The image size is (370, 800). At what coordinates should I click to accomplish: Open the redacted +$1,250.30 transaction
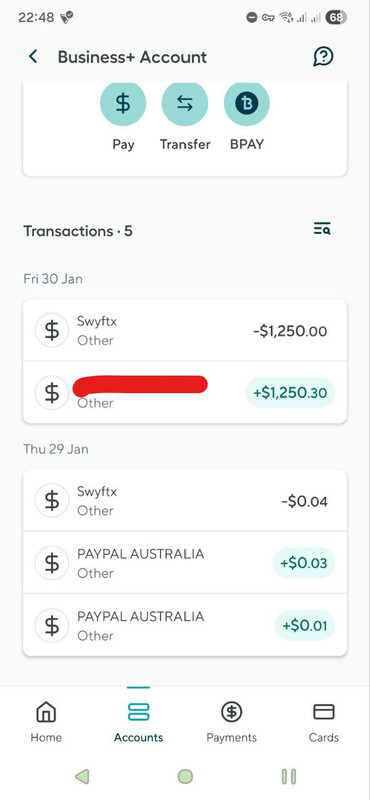(x=185, y=392)
